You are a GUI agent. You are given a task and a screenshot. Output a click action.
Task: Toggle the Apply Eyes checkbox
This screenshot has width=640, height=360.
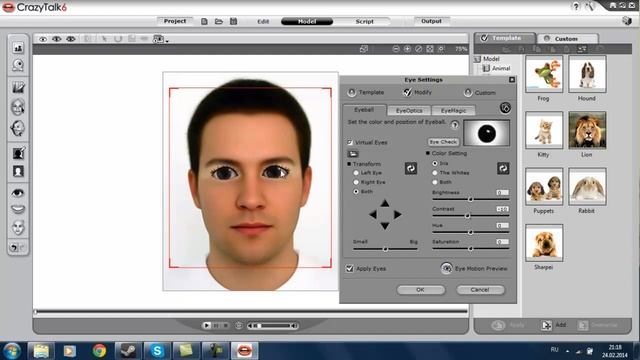click(x=350, y=269)
